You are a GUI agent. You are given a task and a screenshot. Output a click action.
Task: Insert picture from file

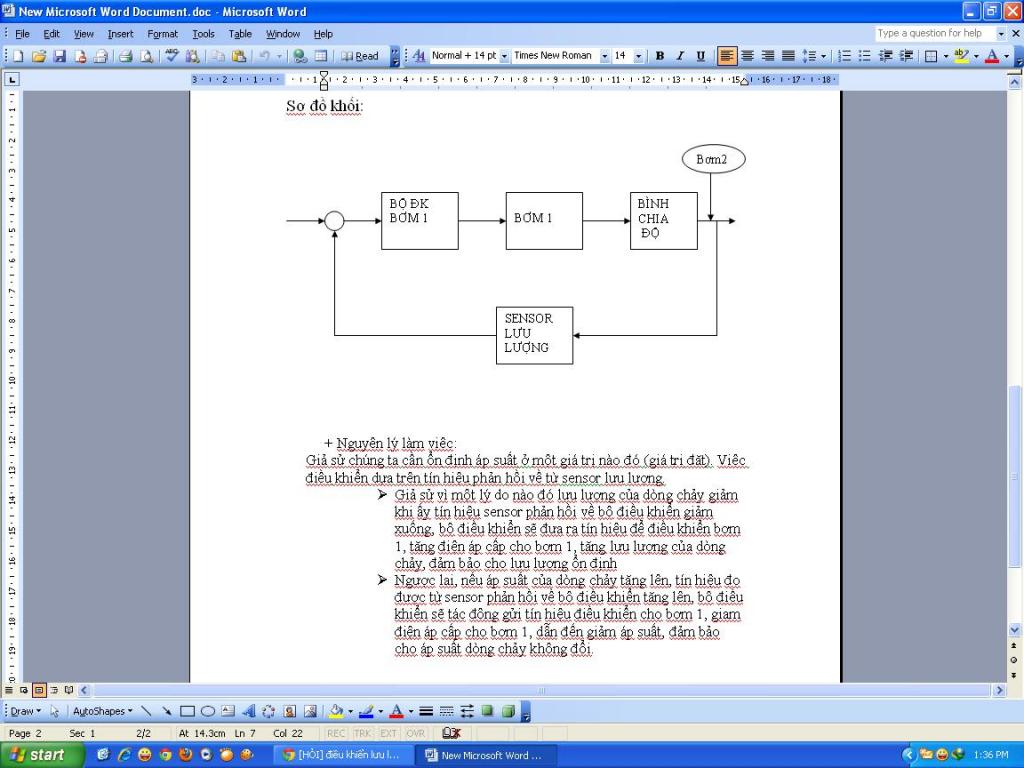point(310,711)
